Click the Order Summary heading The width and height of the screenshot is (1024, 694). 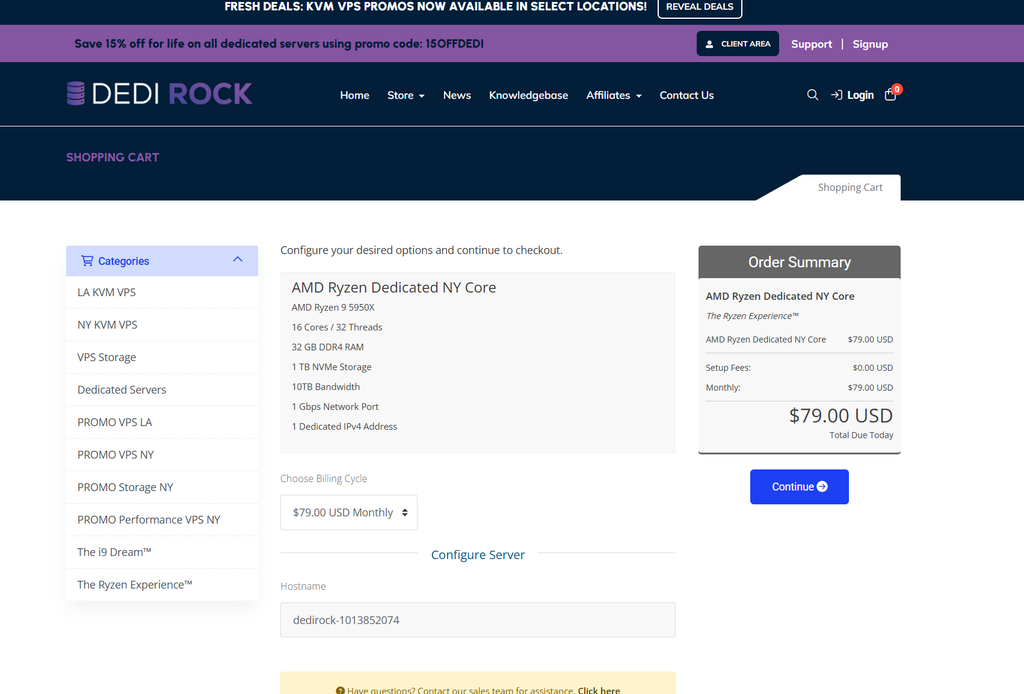(799, 262)
